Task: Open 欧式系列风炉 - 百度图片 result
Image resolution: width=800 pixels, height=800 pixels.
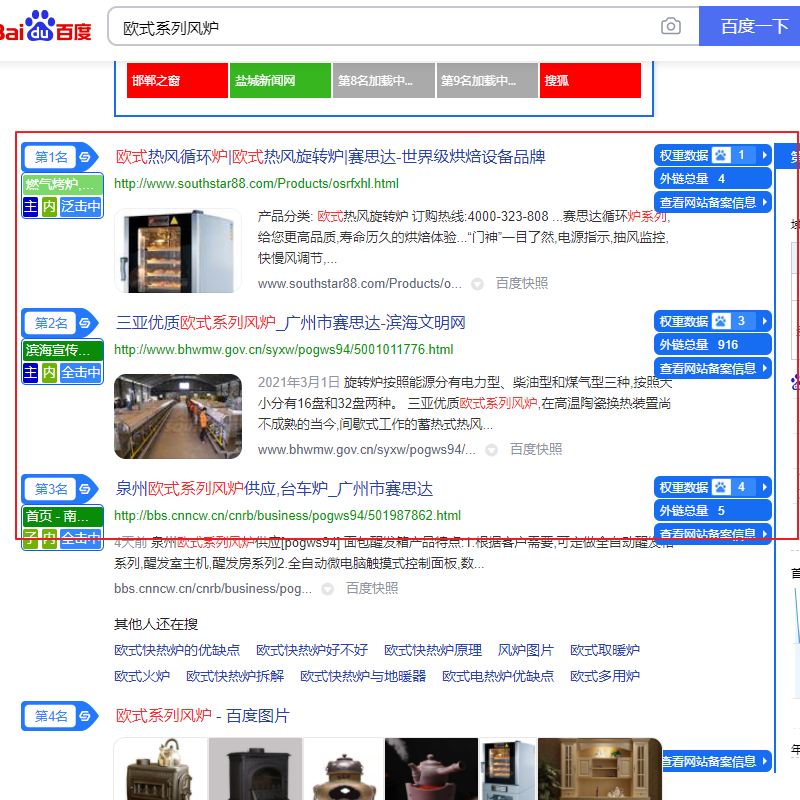Action: point(203,716)
